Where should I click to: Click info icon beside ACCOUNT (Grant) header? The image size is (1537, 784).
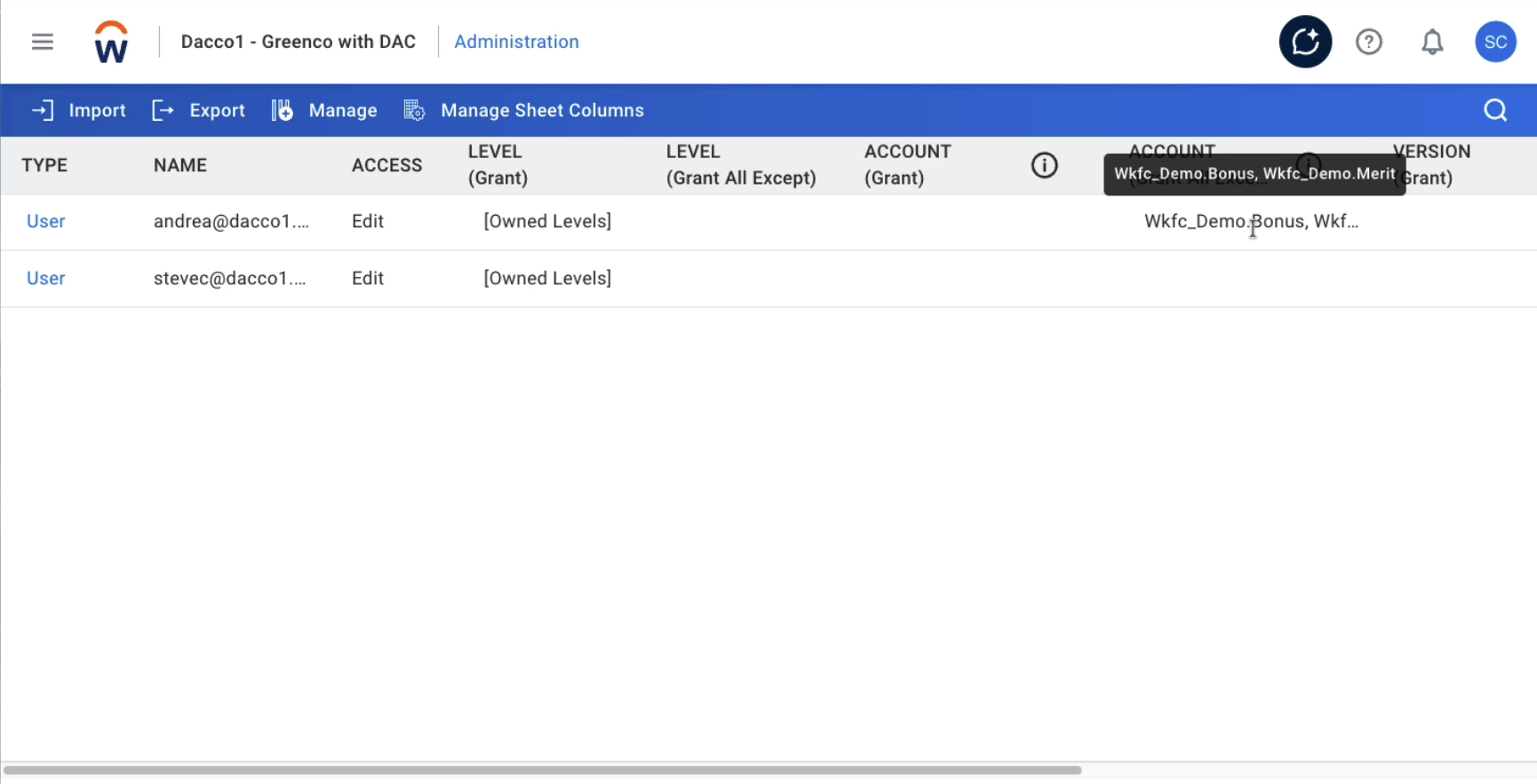click(1044, 165)
